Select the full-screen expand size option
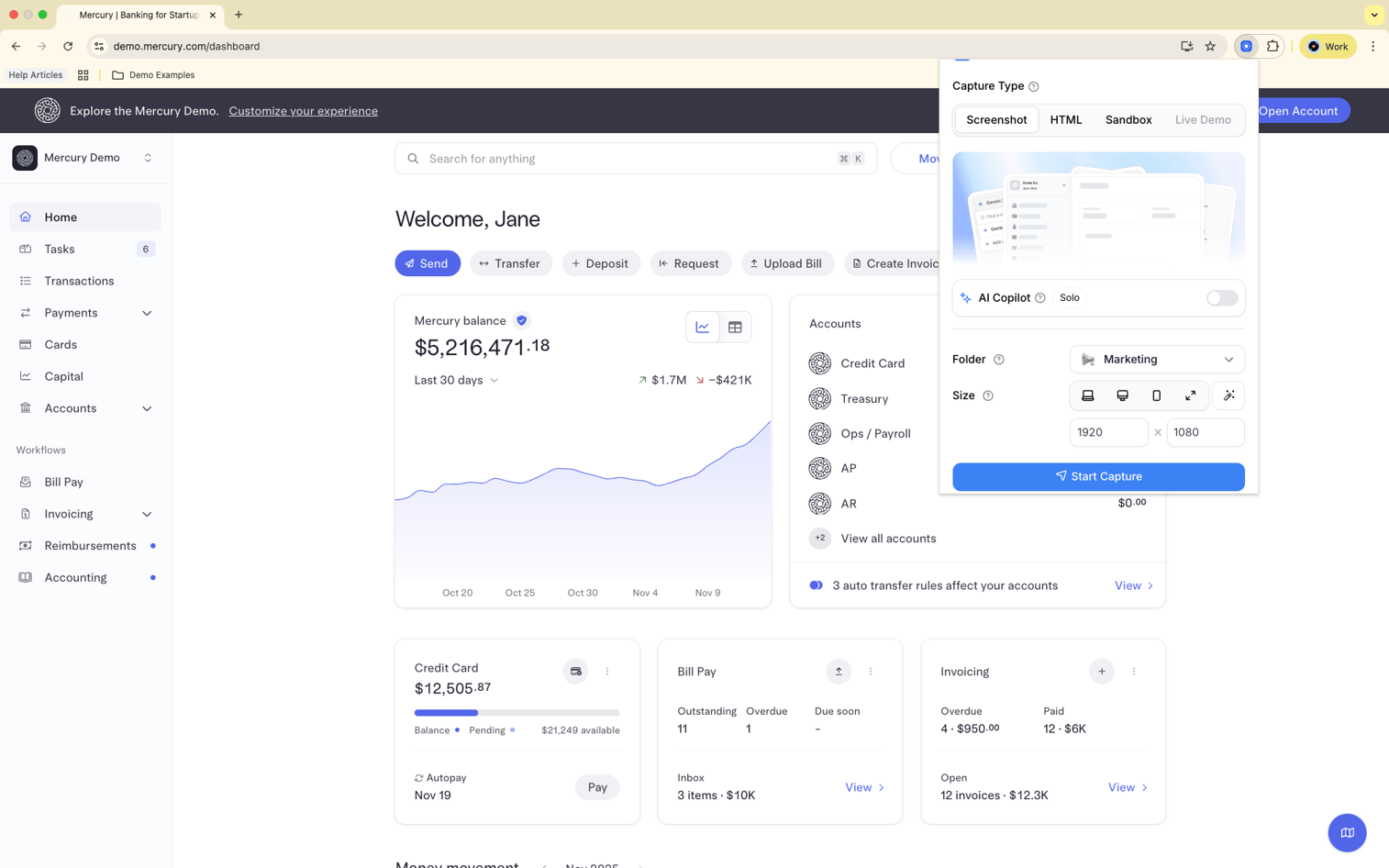This screenshot has width=1389, height=868. click(x=1190, y=395)
